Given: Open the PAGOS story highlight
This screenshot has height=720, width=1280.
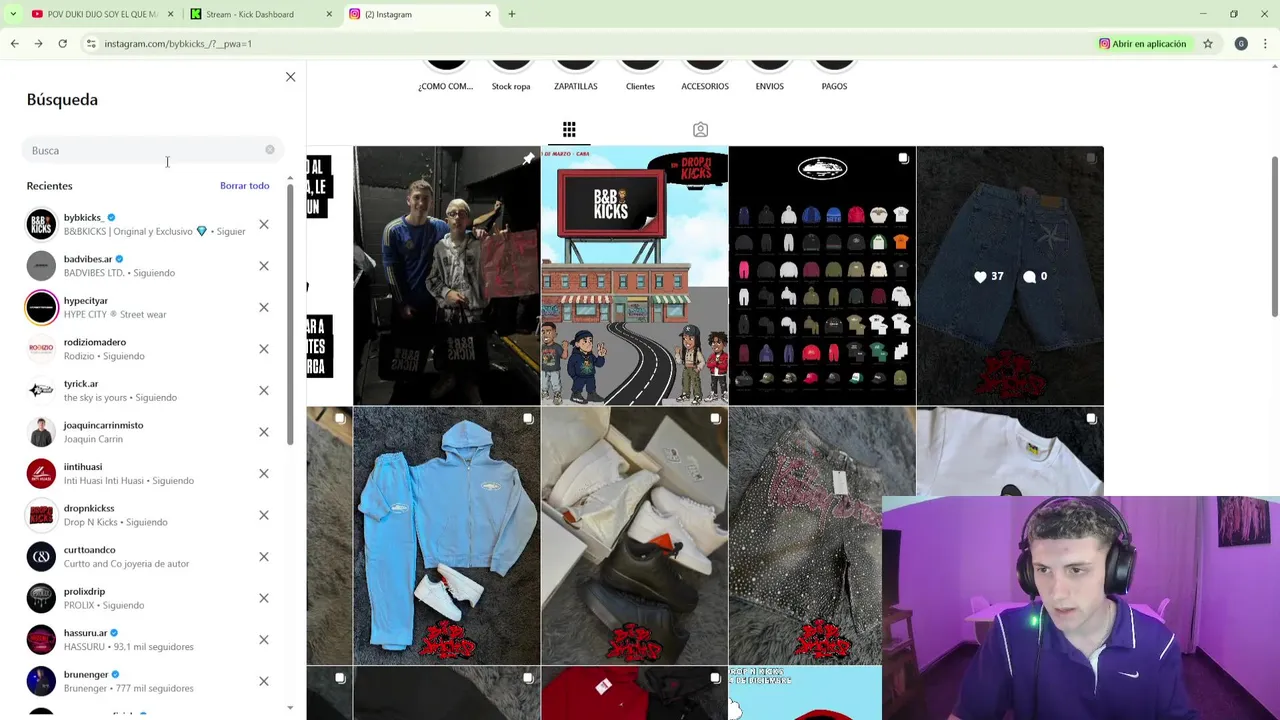Looking at the screenshot, I should pos(834,75).
